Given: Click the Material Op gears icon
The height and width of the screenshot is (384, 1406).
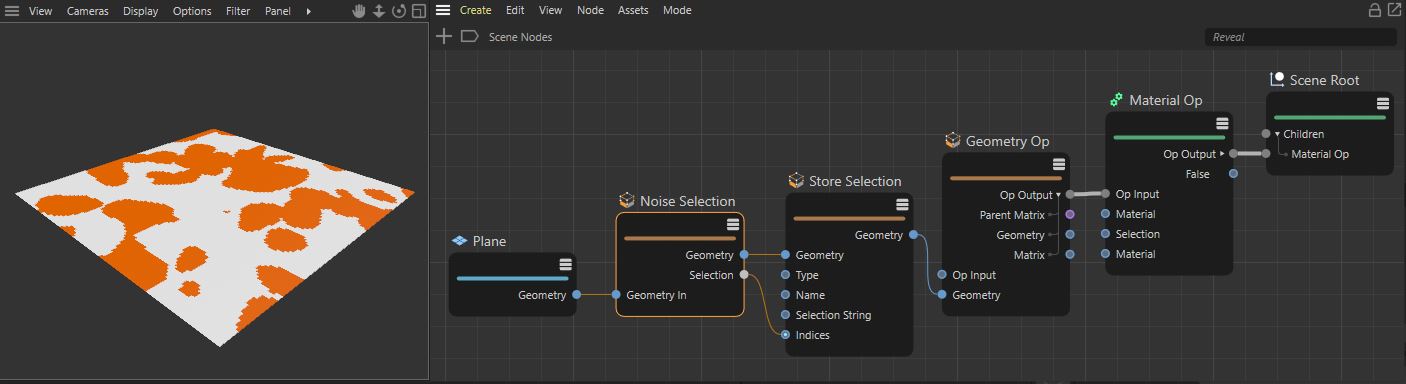Looking at the screenshot, I should coord(1117,101).
